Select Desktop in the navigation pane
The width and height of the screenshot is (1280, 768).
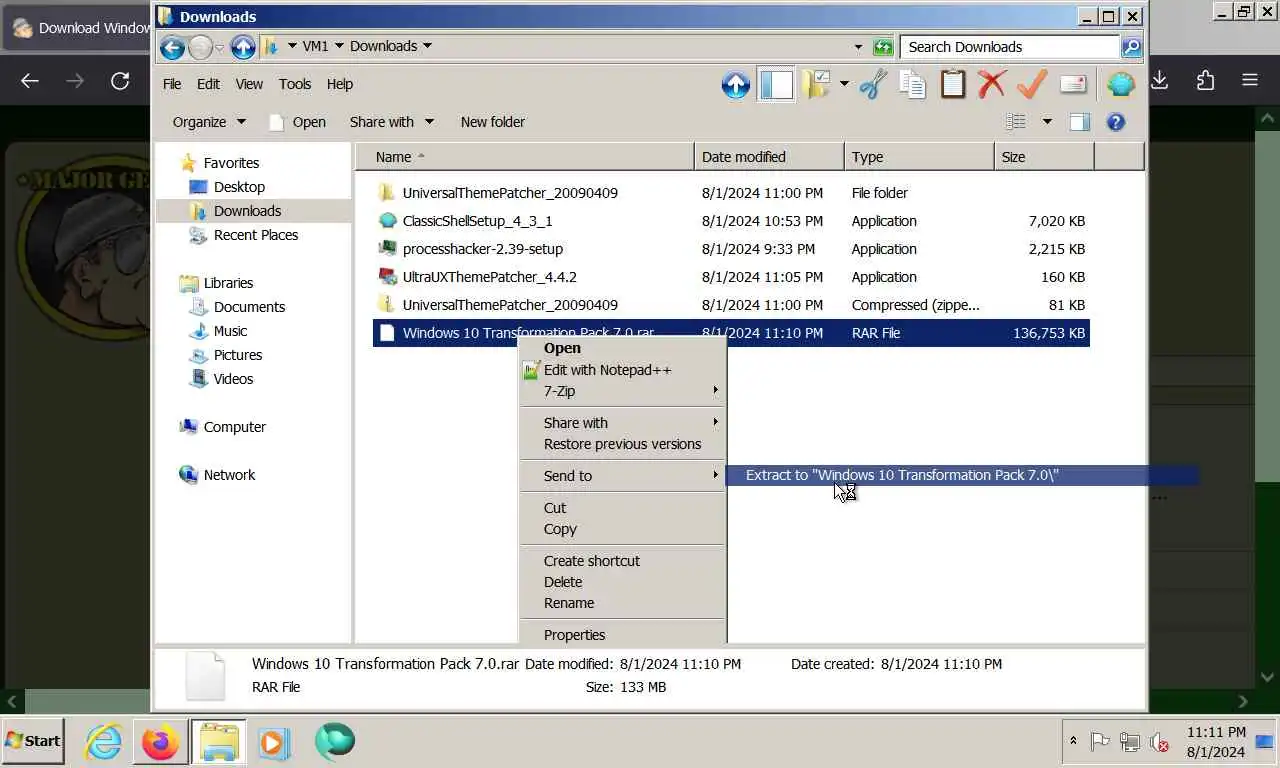coord(239,187)
